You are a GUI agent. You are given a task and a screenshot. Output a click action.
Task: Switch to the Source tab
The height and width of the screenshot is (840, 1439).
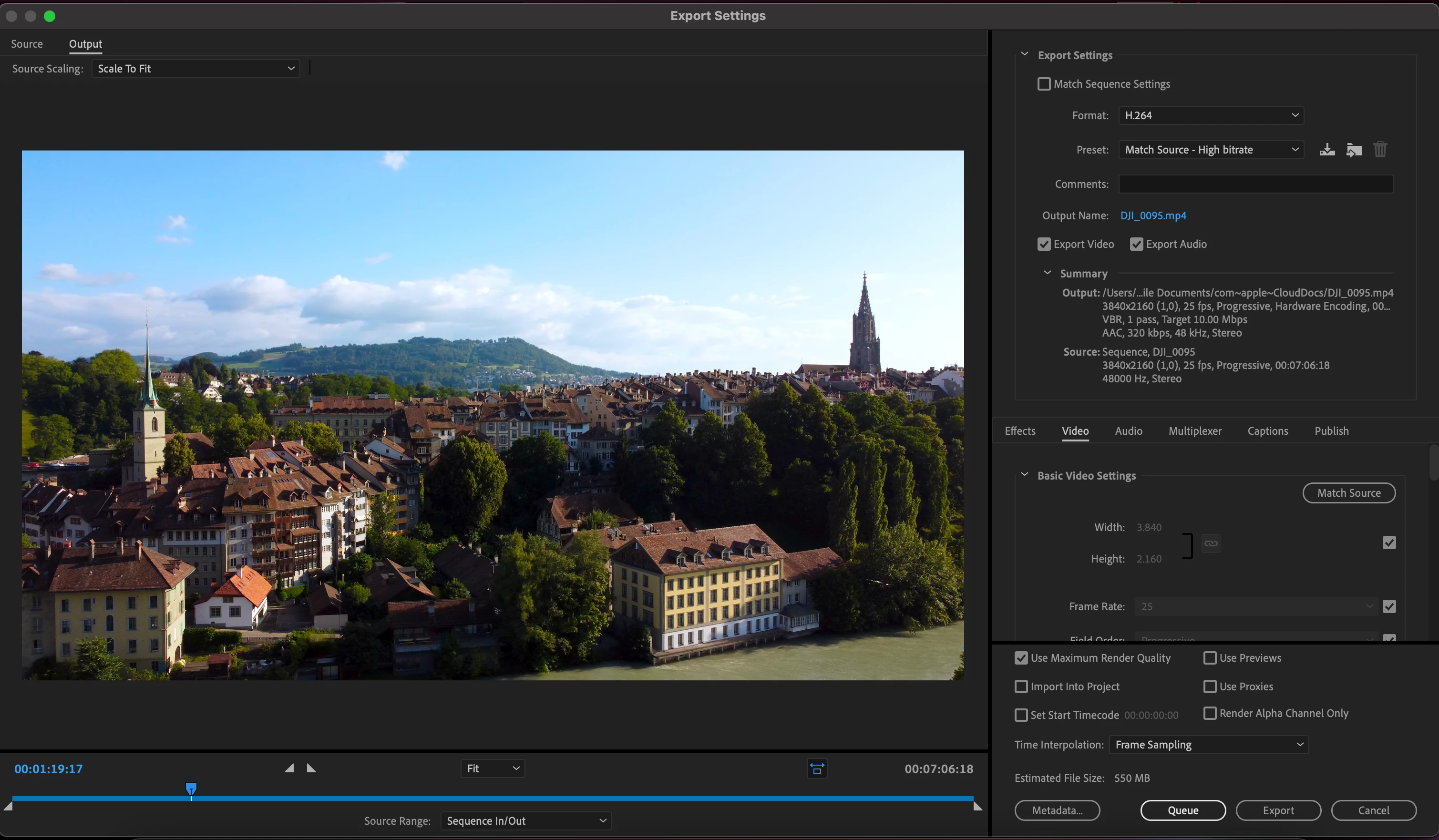coord(27,44)
